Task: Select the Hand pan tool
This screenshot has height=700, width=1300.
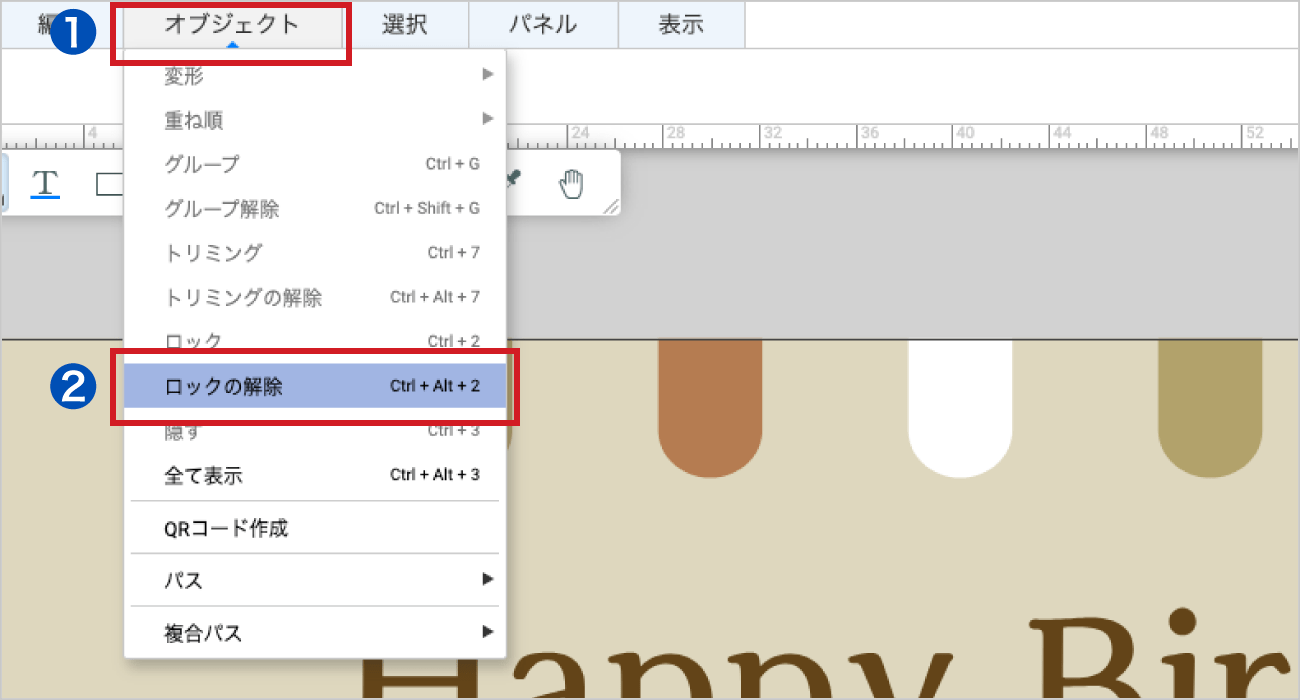Action: click(571, 184)
